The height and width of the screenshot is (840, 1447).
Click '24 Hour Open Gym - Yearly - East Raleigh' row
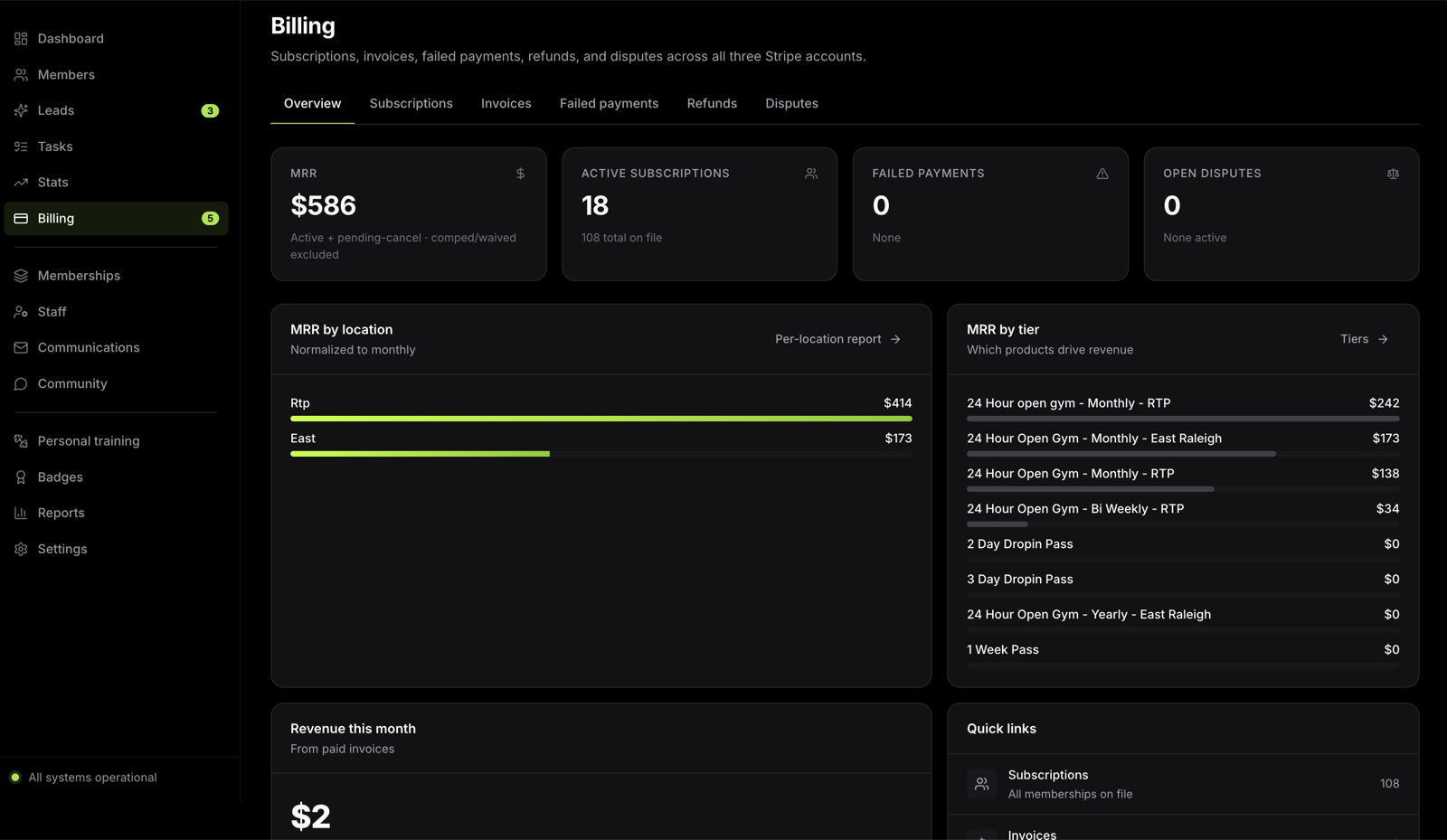(1183, 619)
